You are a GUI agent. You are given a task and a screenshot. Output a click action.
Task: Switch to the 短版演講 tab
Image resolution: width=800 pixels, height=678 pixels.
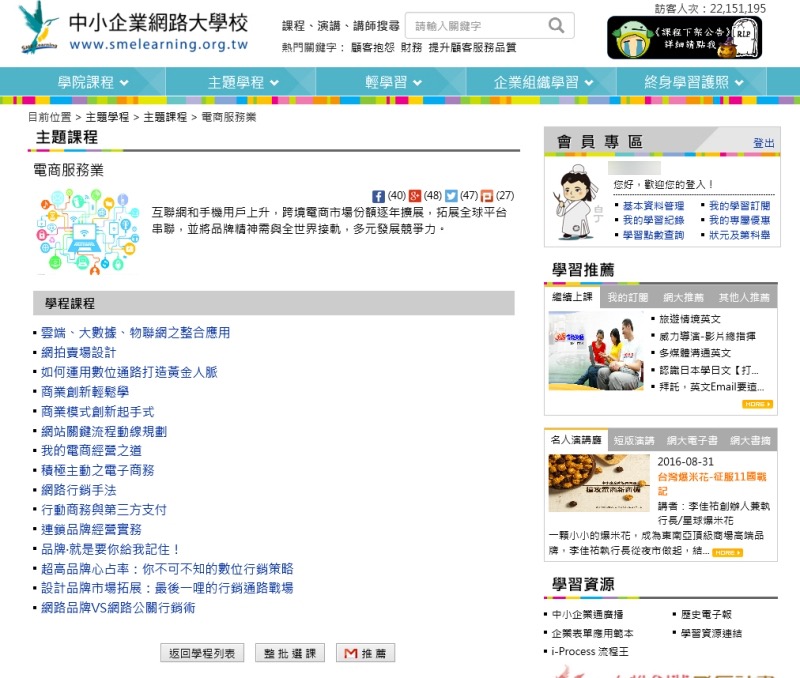point(634,440)
